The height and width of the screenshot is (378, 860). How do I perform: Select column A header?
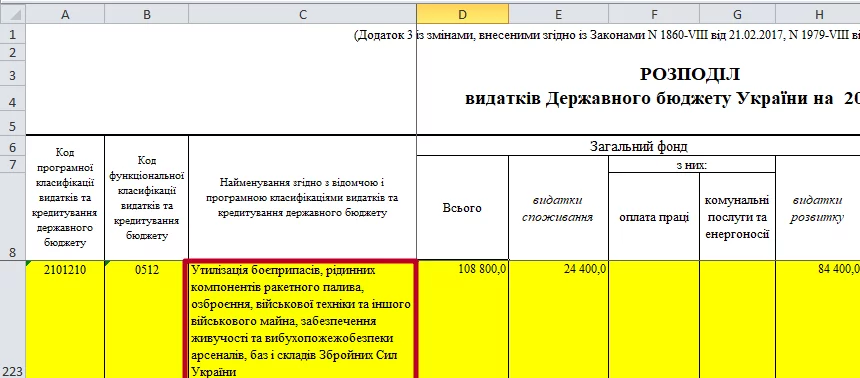[65, 15]
